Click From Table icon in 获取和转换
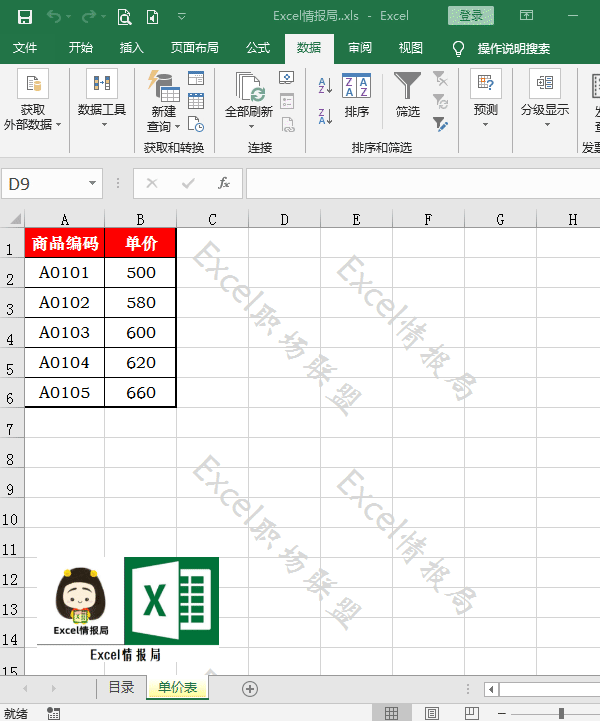Screen dimensions: 600x721 pos(196,101)
